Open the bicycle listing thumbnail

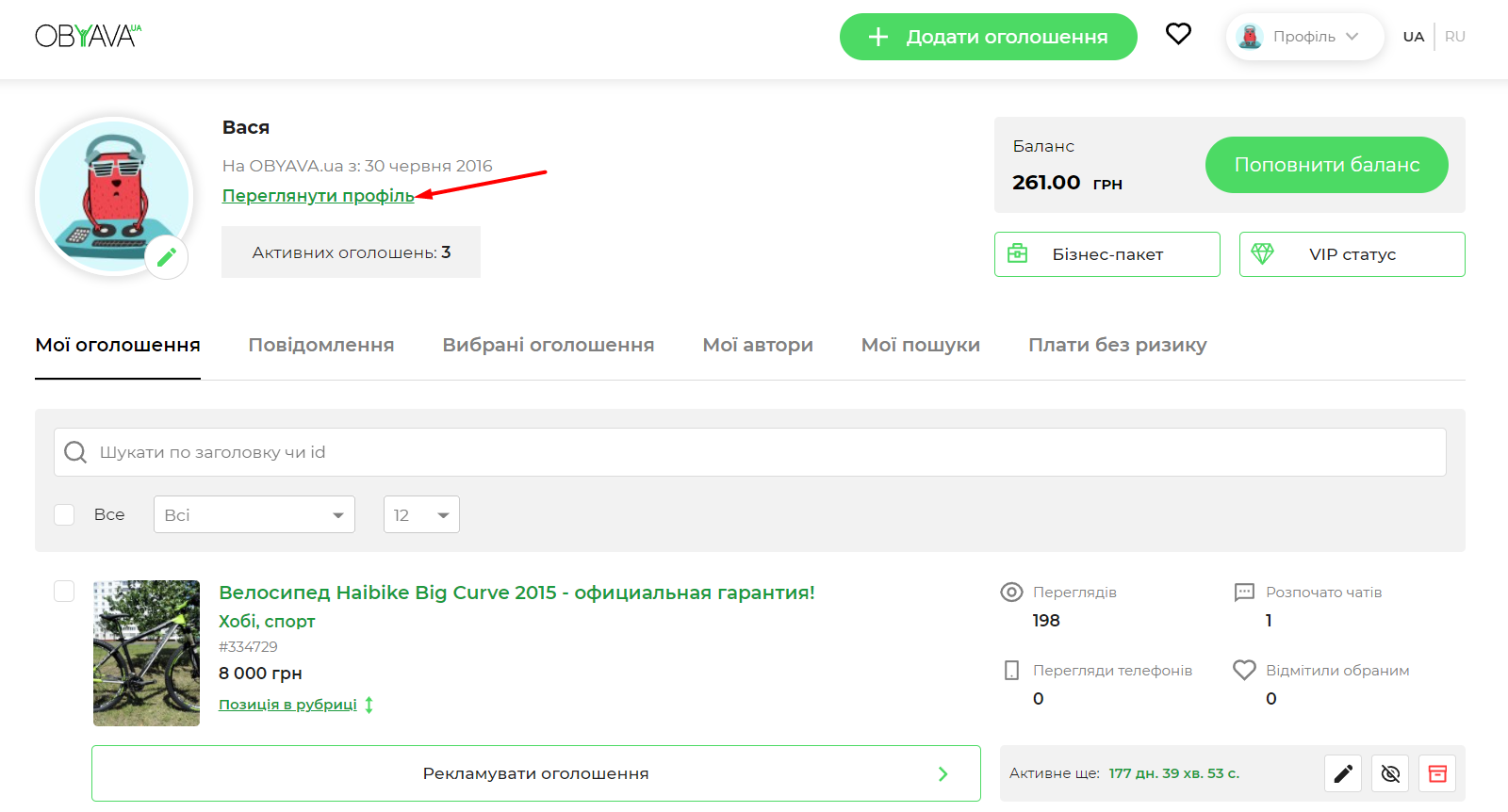(x=146, y=653)
